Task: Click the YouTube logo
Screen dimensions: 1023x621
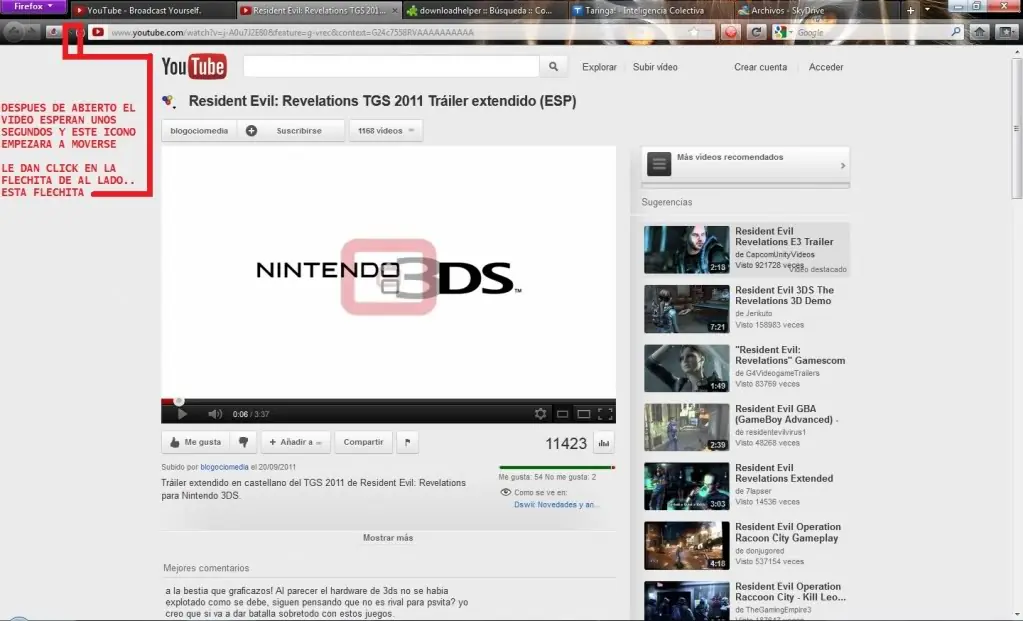Action: point(194,67)
